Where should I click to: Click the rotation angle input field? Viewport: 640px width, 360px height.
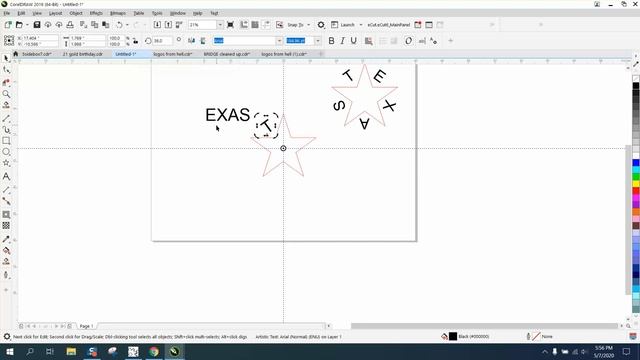point(162,41)
